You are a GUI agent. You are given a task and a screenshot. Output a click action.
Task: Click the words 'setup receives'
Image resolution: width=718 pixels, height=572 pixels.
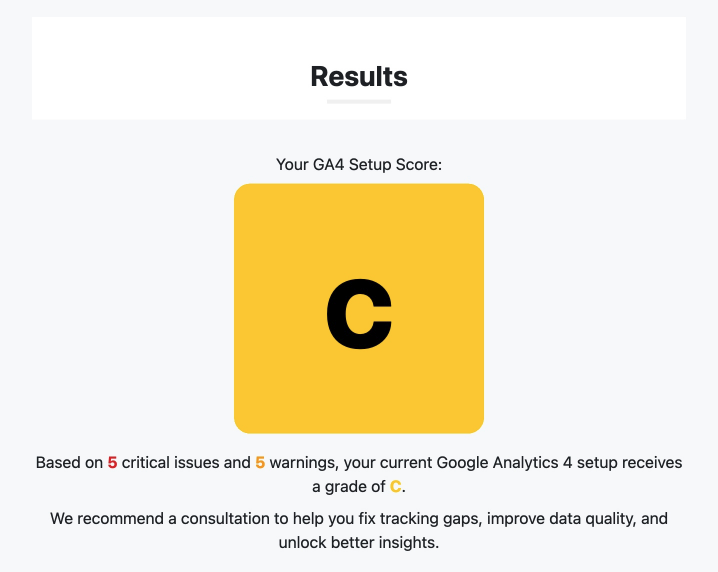[630, 463]
